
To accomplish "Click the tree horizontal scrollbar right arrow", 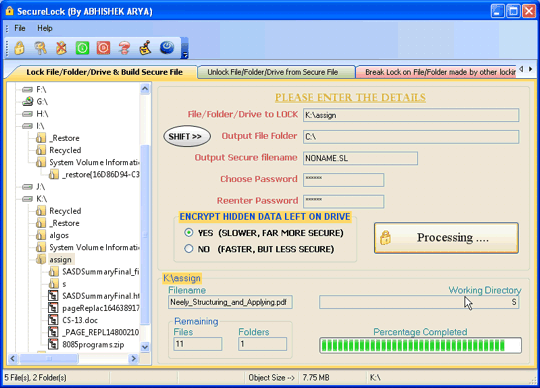I will [134, 359].
